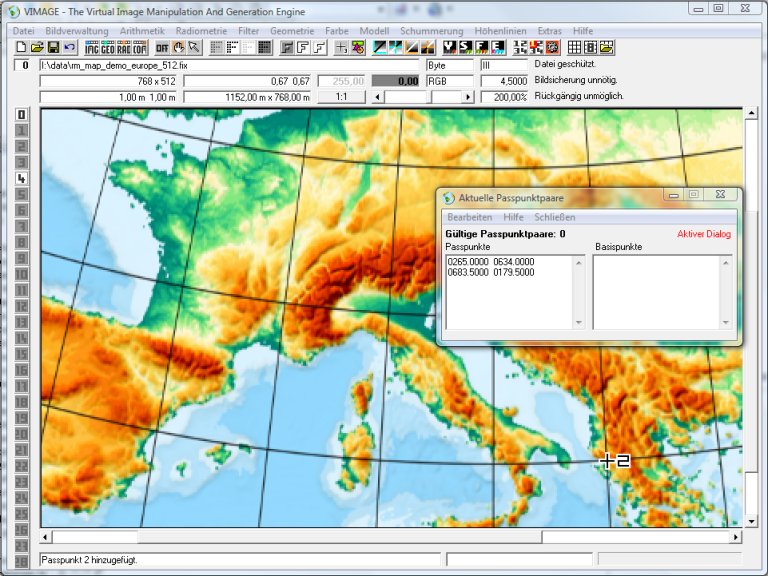The height and width of the screenshot is (576, 768).
Task: Toggle image channel button 1
Action: pos(21,130)
